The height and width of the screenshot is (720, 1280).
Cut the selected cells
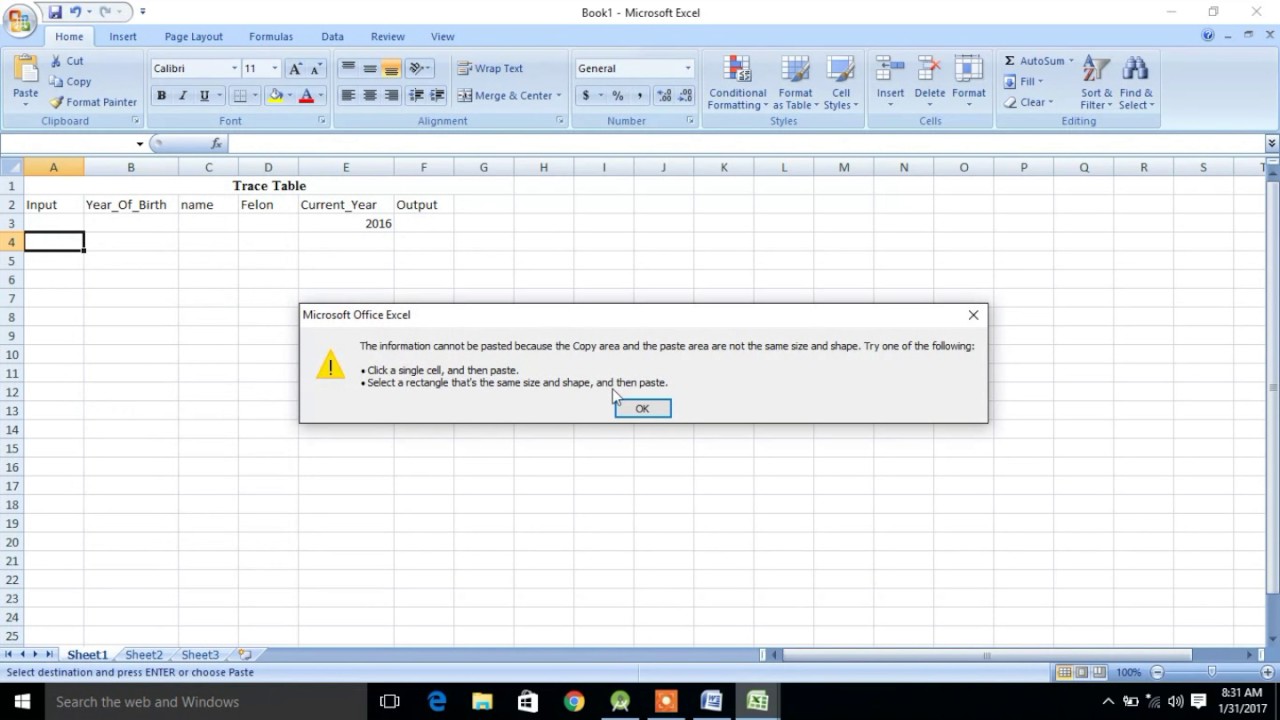(67, 61)
